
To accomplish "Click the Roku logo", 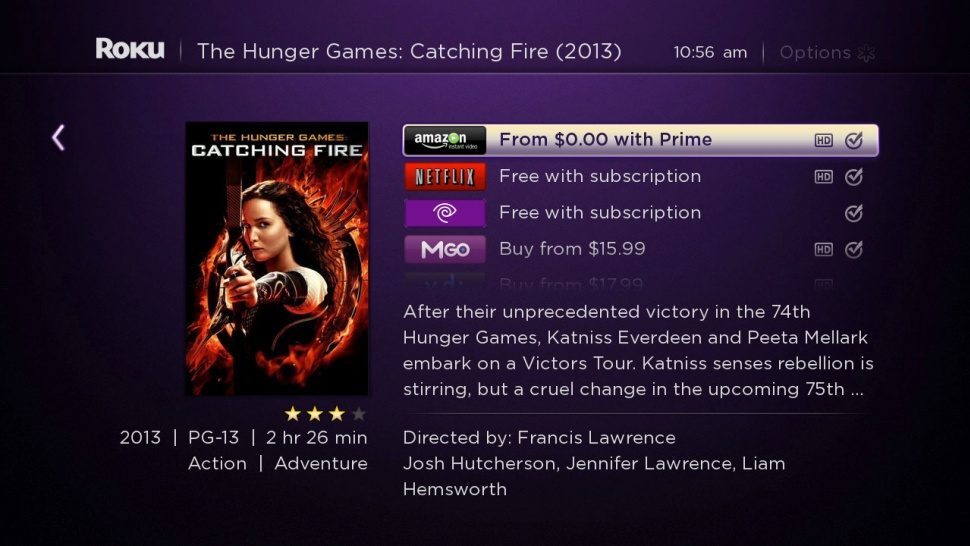I will [130, 49].
